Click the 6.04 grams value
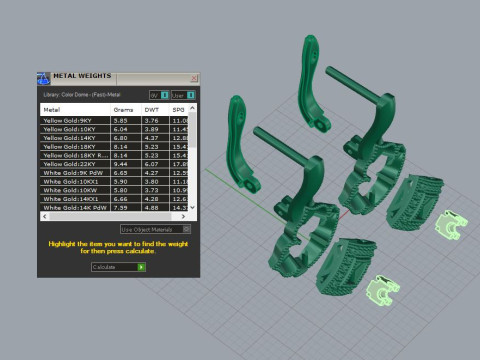The width and height of the screenshot is (480, 360). pos(120,129)
